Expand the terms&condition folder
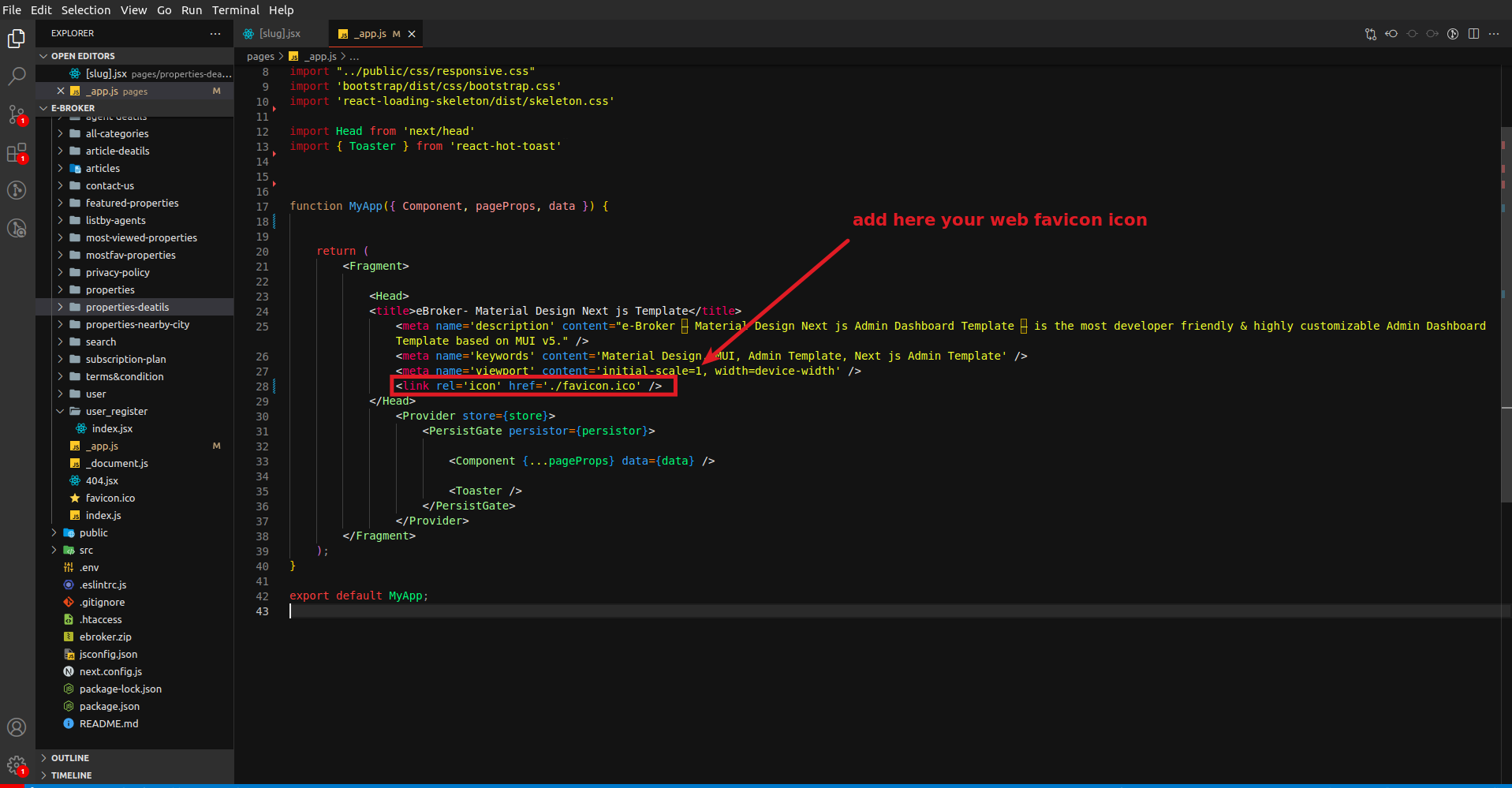This screenshot has width=1512, height=788. [134, 376]
